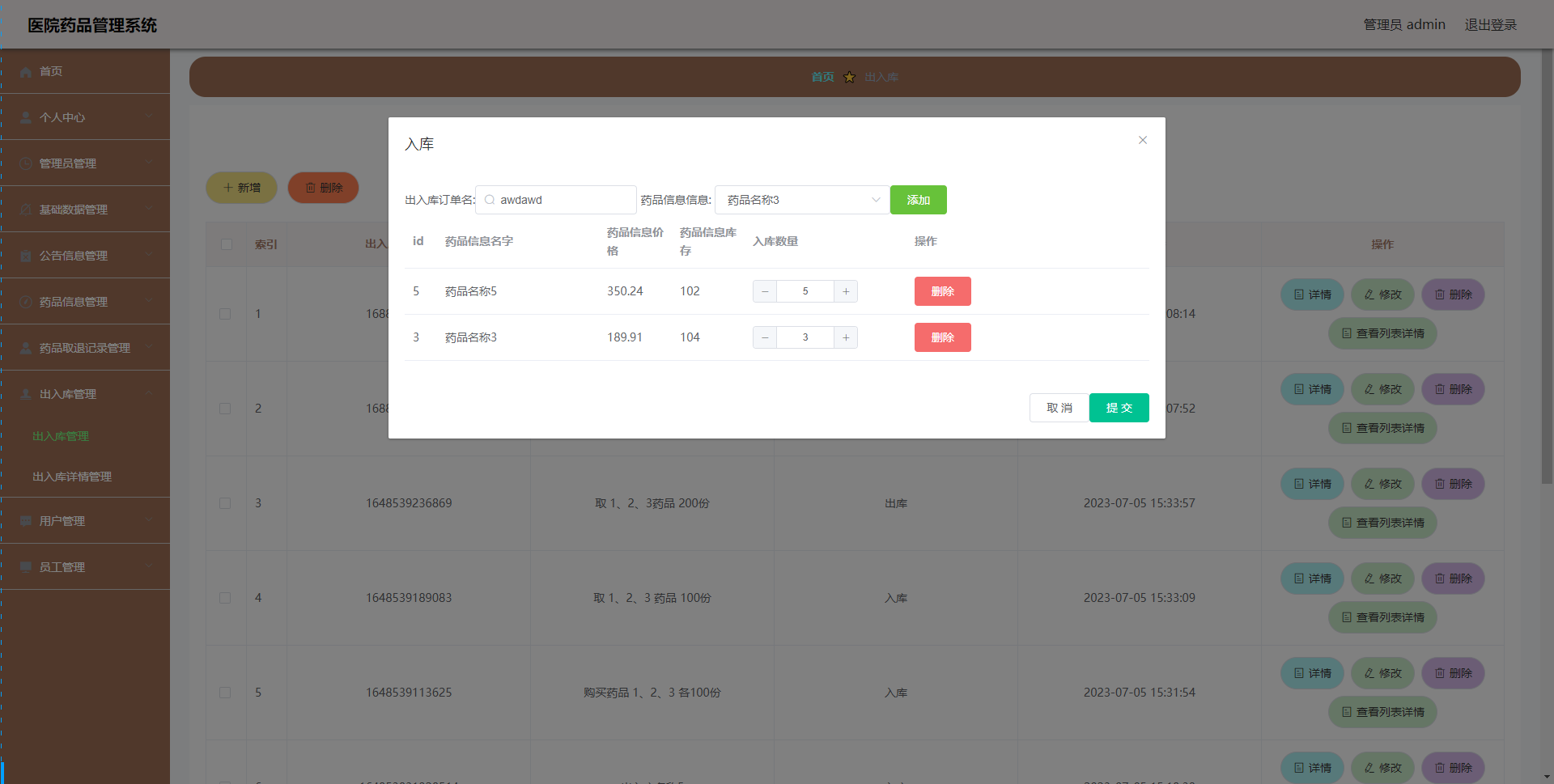Decrease quantity for 药品名称3 with minus
The image size is (1554, 784).
765,337
